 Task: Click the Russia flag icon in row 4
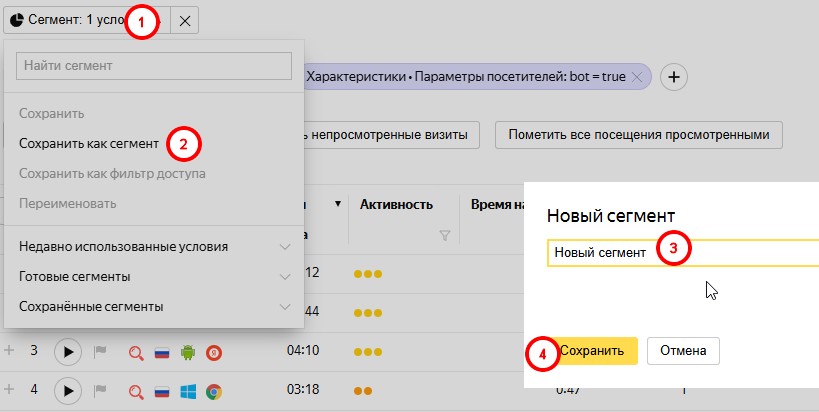[162, 392]
